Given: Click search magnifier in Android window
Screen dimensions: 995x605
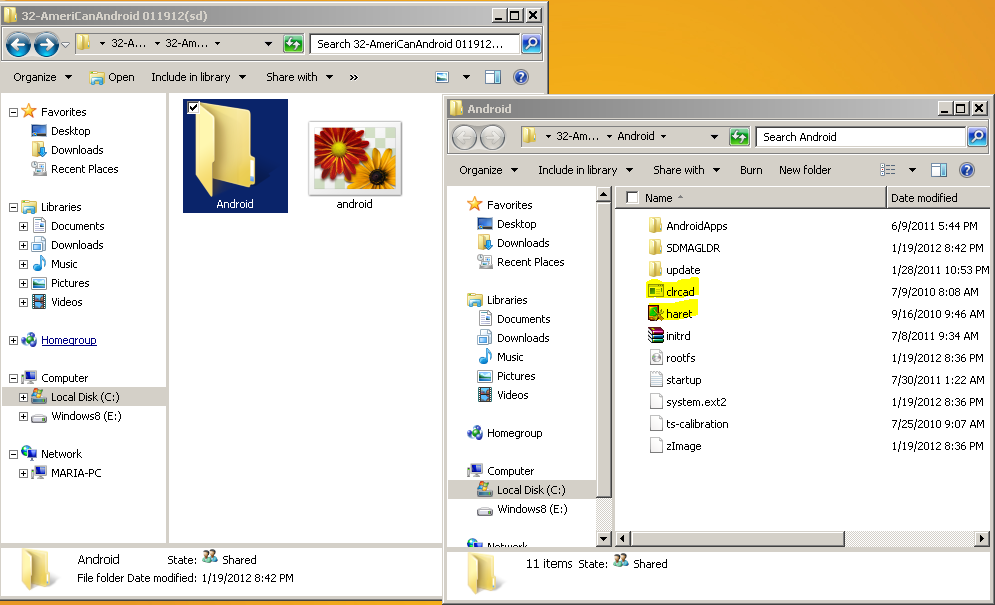Looking at the screenshot, I should pos(977,136).
